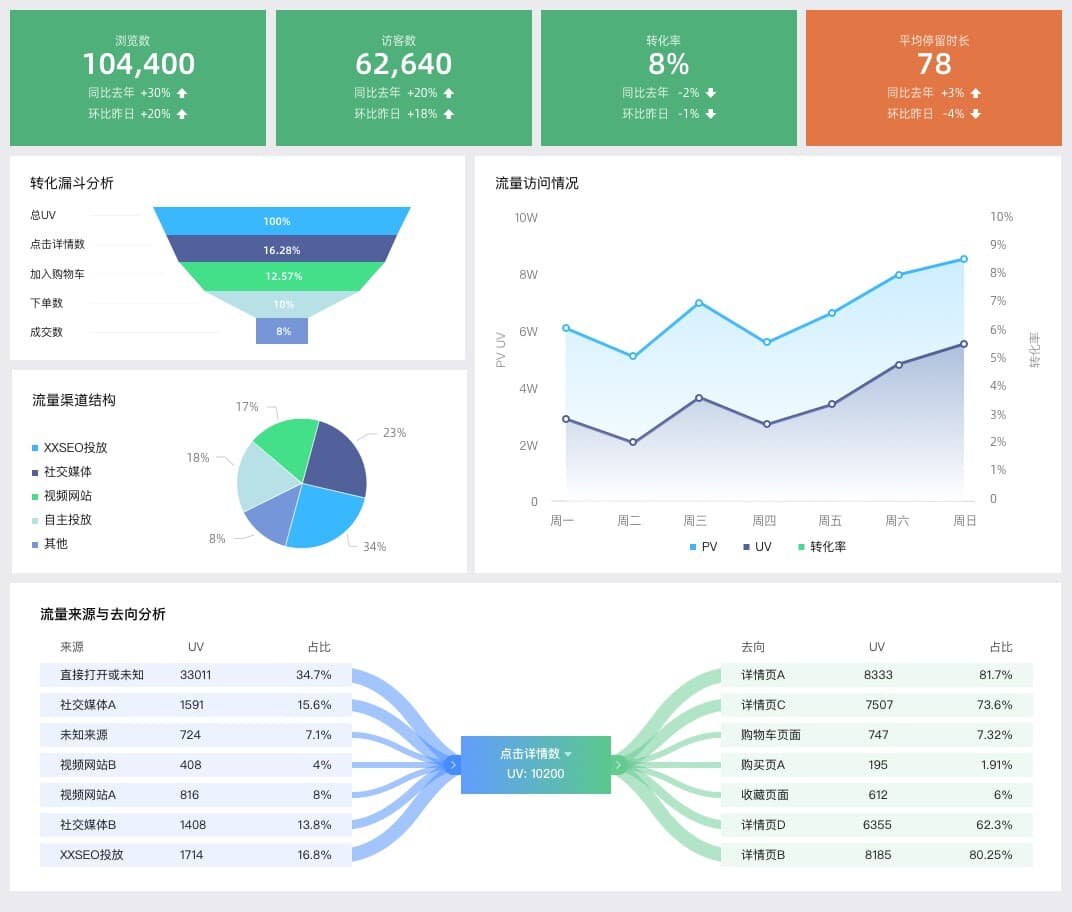Click the green chevron right of 点击详情数 node
Viewport: 1072px width, 912px height.
point(619,764)
